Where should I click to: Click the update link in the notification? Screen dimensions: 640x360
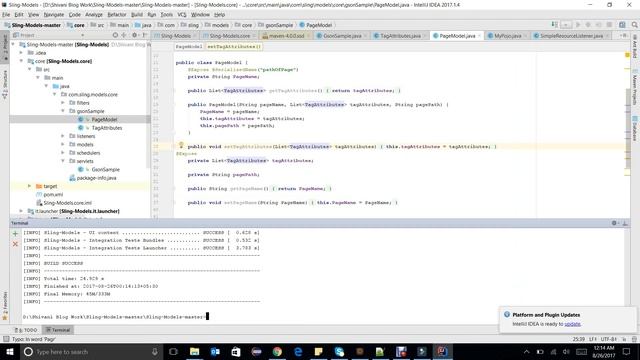[572, 324]
